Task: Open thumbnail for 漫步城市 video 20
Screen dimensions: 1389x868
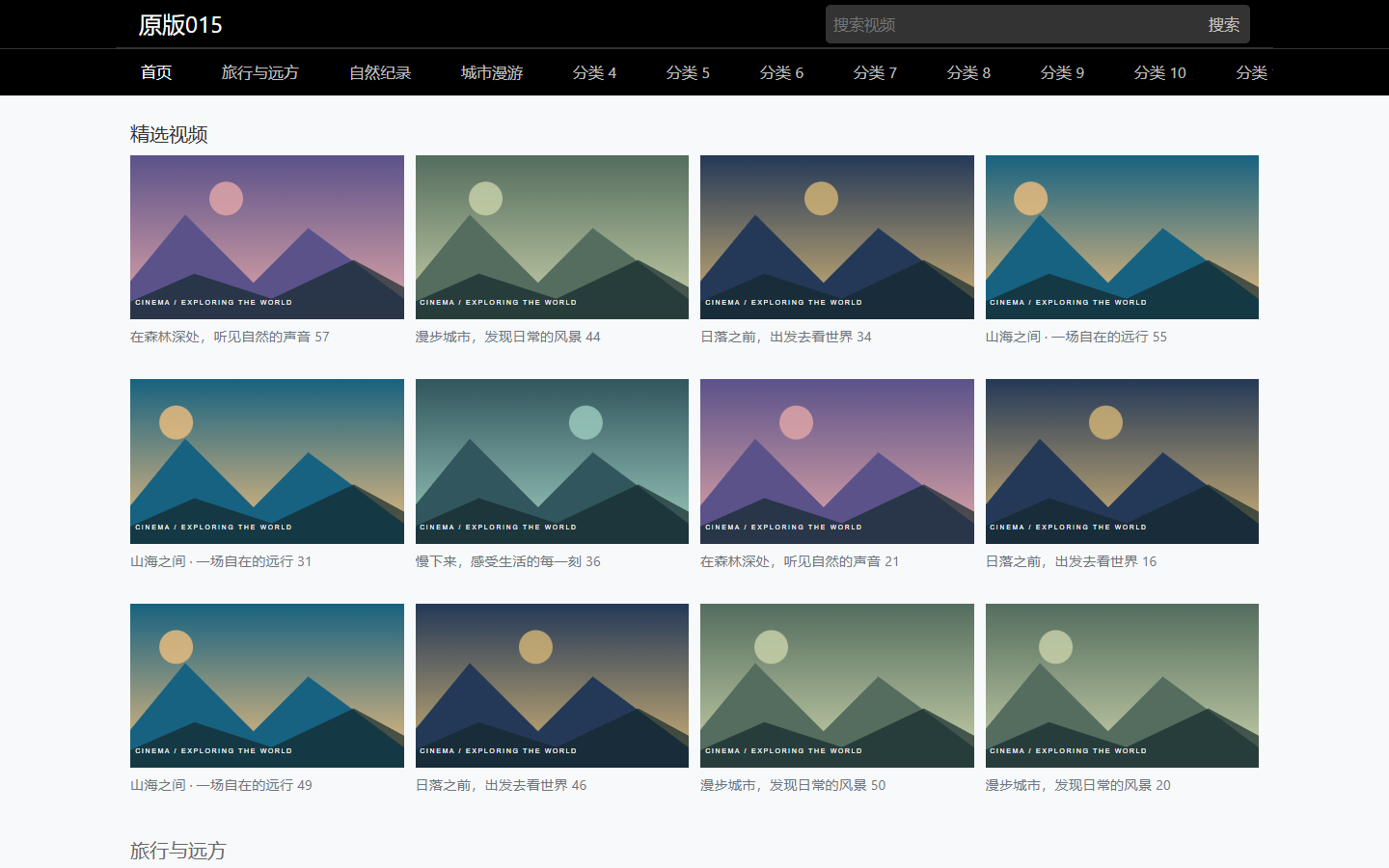Action: pos(1122,686)
